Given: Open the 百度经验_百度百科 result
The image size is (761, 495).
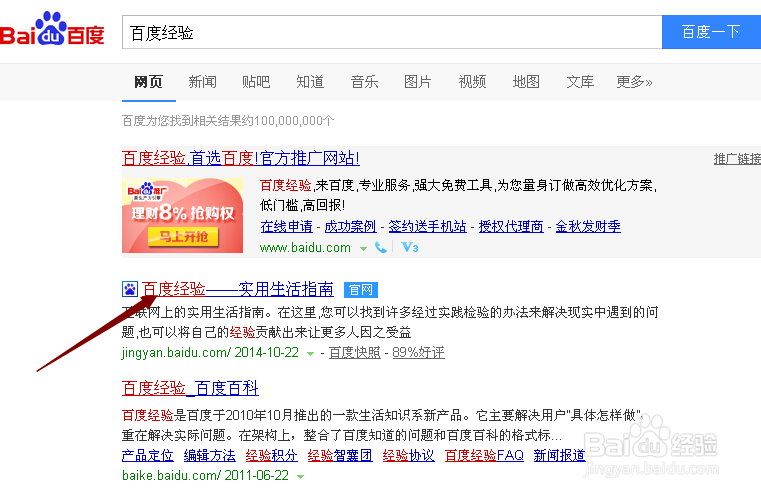Looking at the screenshot, I should coord(190,388).
